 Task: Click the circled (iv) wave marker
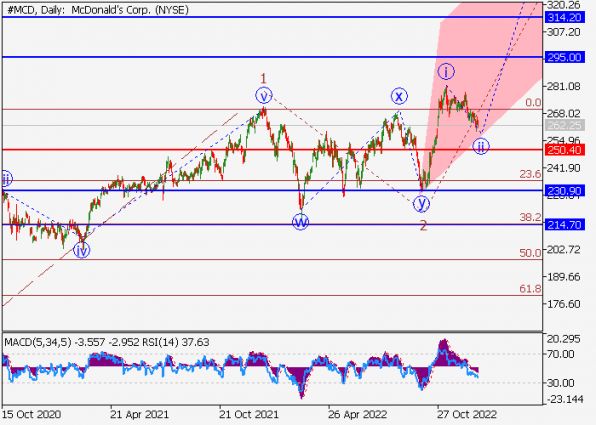pos(82,250)
